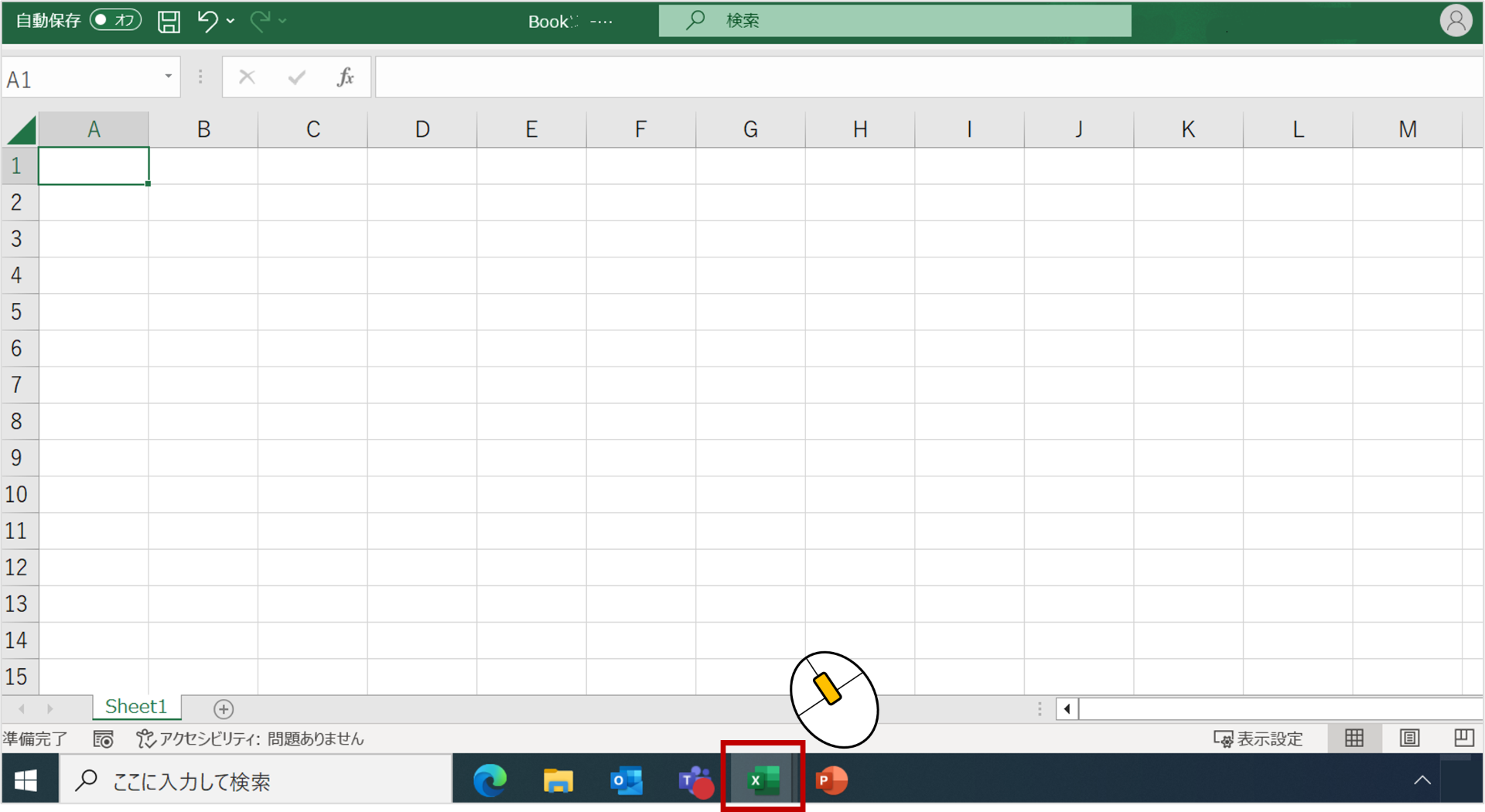
Task: Select column A header
Action: 94,129
